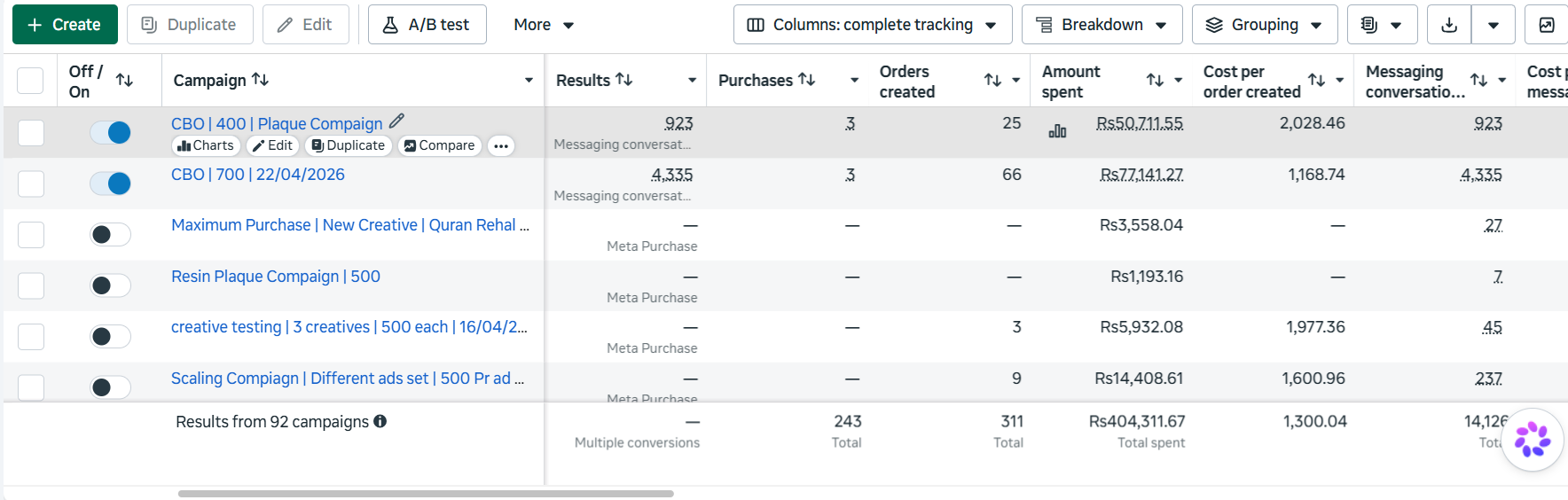Screen dimensions: 1568x500
Task: Click bar chart icon beside Rs50,711.55
Action: 1057,131
